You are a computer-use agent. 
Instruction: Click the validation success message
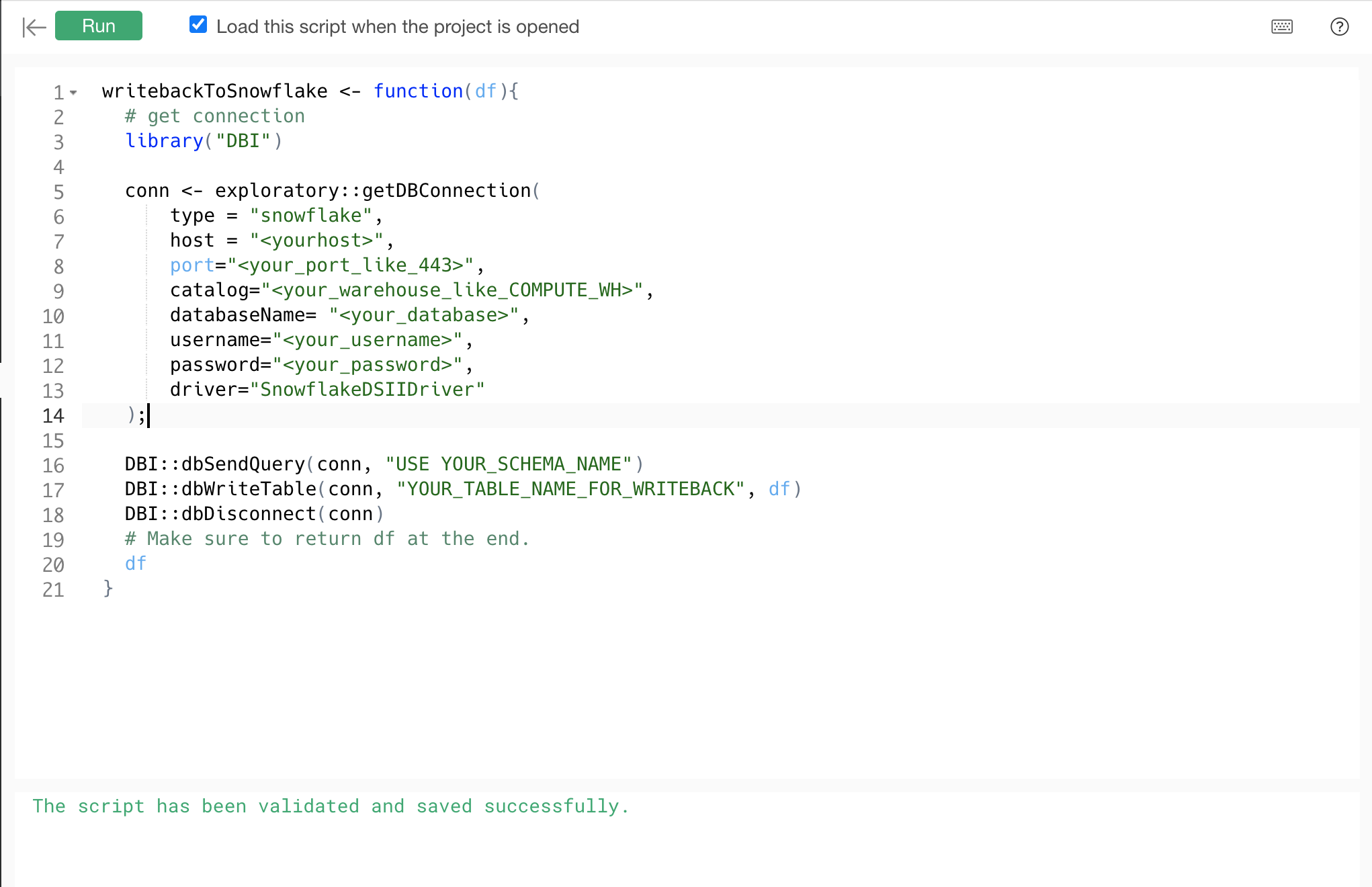[331, 806]
